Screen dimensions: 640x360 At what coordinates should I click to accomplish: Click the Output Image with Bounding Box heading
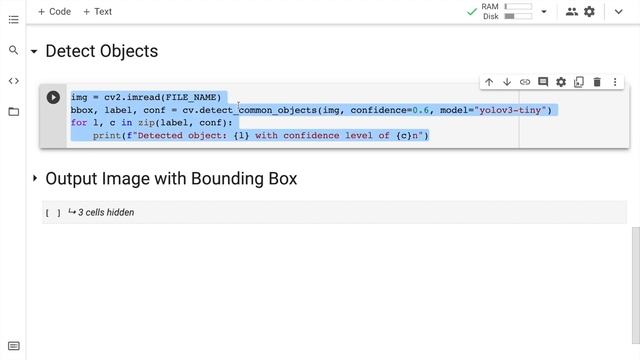point(171,178)
